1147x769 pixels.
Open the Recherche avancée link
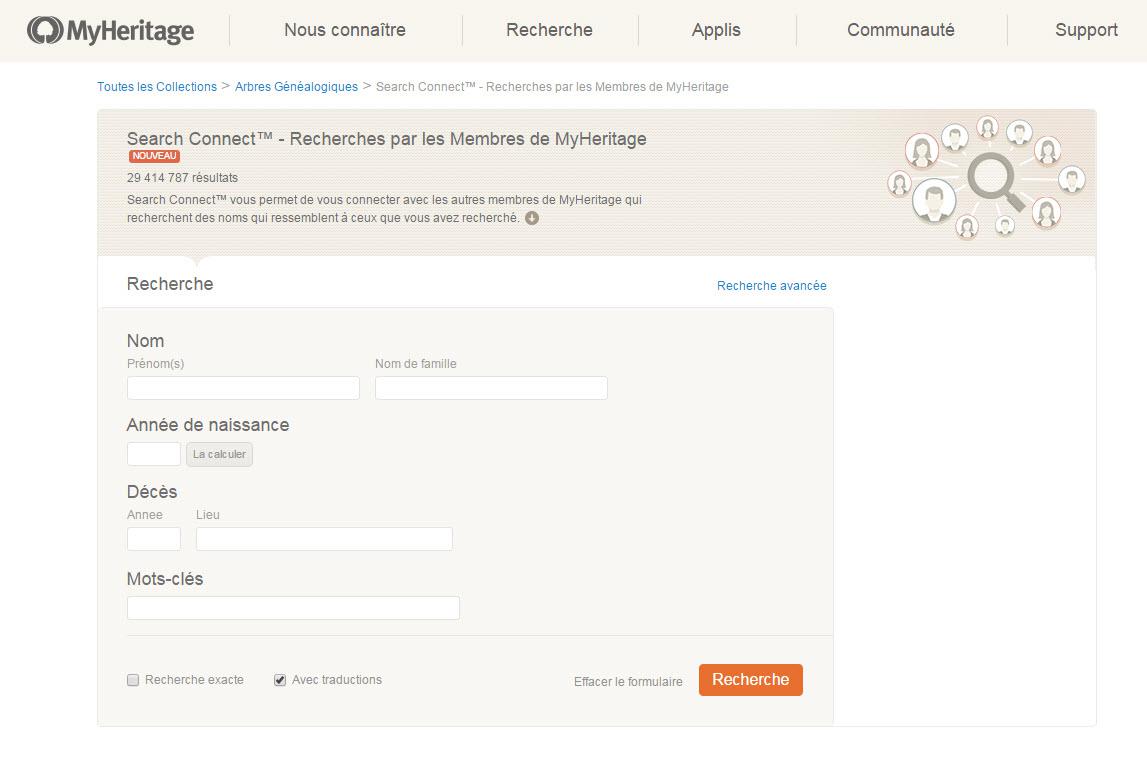point(772,285)
